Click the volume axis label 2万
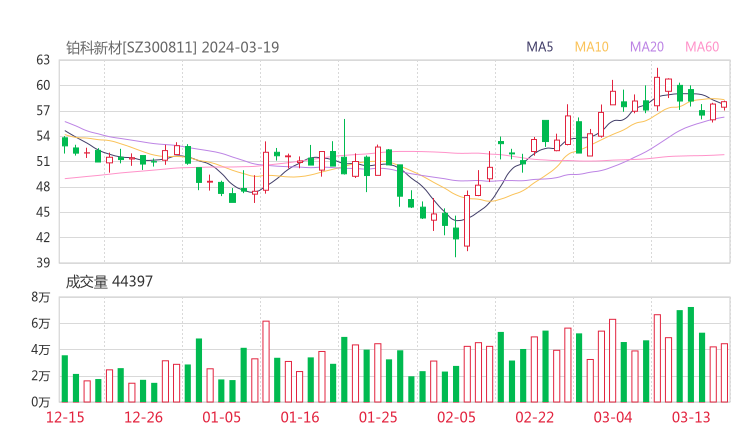The width and height of the screenshot is (740, 440). (x=41, y=376)
